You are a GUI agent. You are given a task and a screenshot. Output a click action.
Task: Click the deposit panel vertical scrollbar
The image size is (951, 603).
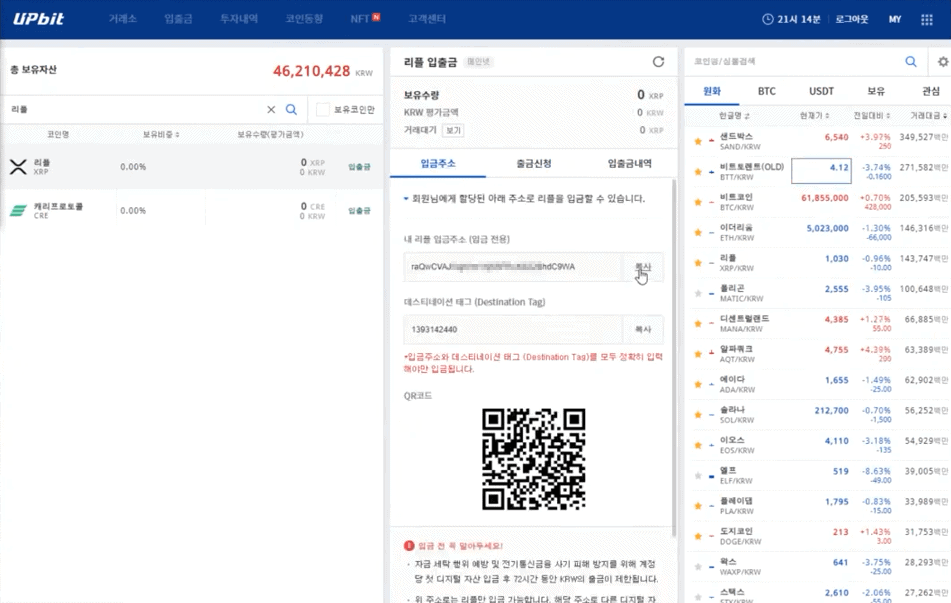click(x=674, y=358)
